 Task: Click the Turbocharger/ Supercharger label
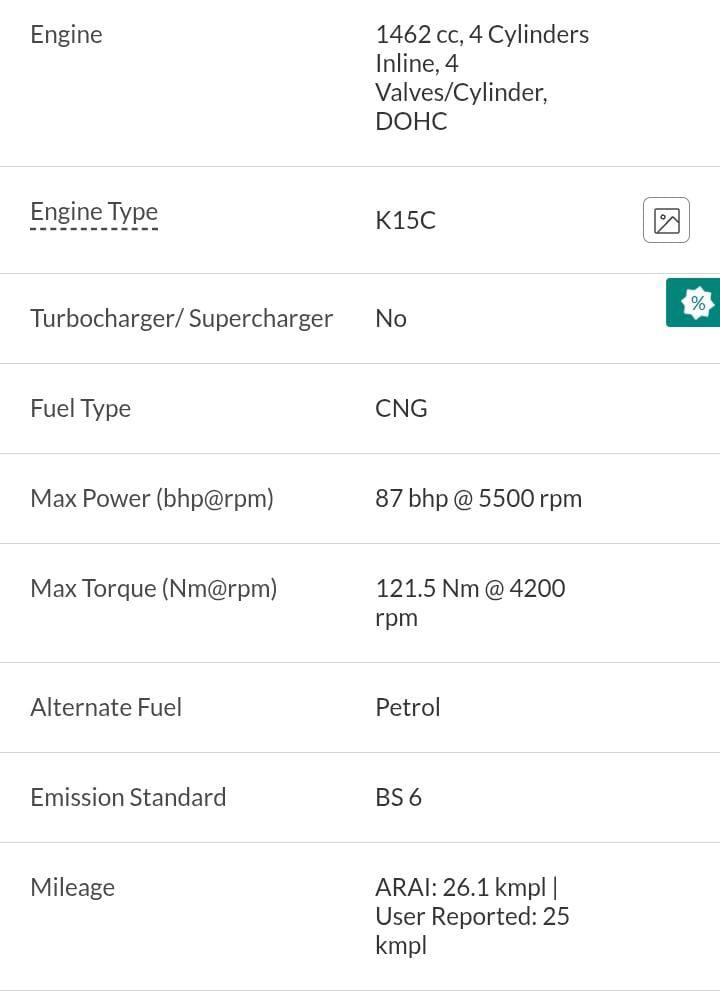click(181, 318)
